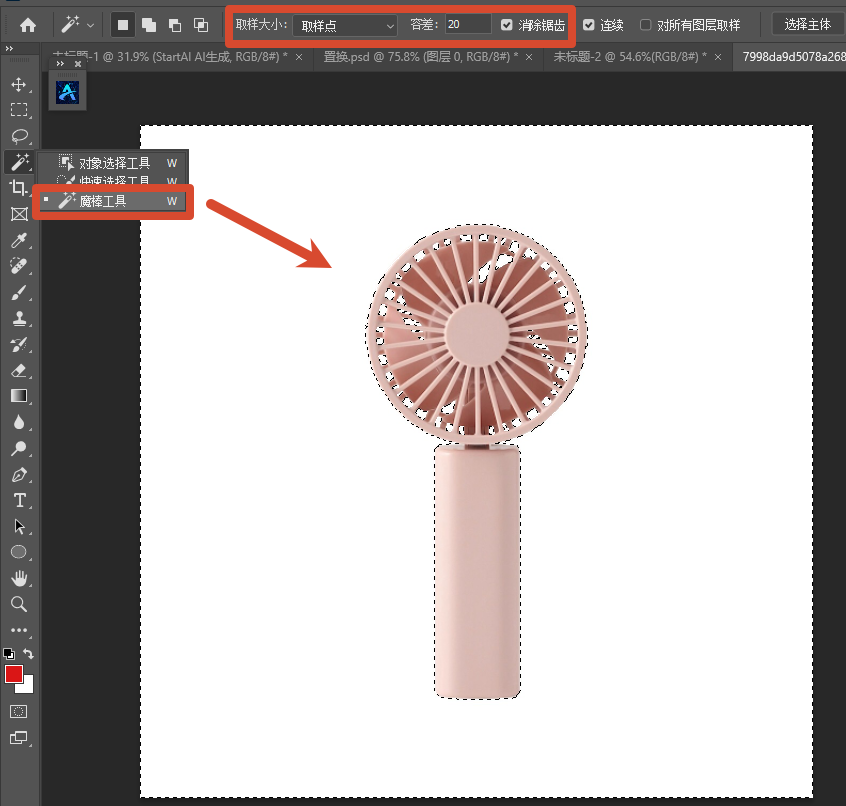The height and width of the screenshot is (806, 846).
Task: Close the 置换.psd tab
Action: coord(529,57)
